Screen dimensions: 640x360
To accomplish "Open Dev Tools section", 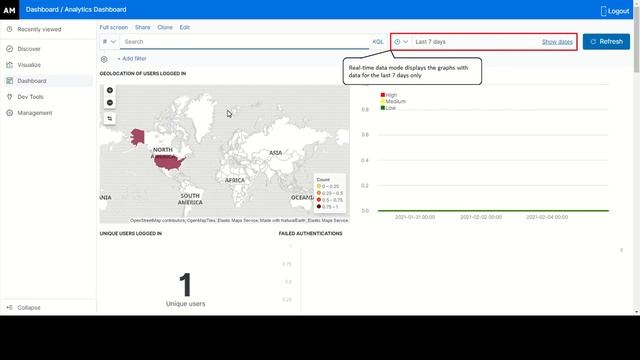I will click(x=30, y=97).
